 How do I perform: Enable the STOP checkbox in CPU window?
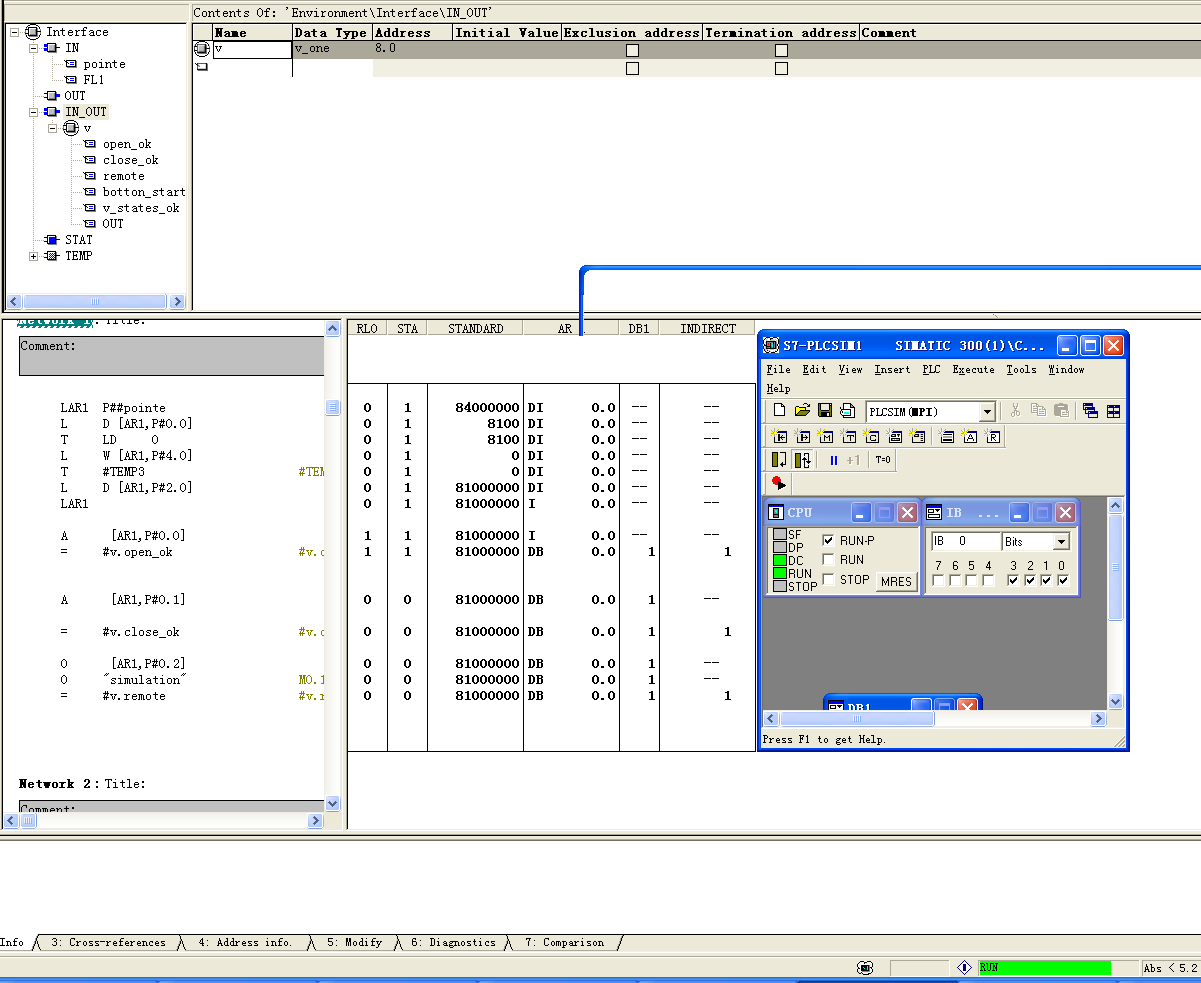pos(828,580)
